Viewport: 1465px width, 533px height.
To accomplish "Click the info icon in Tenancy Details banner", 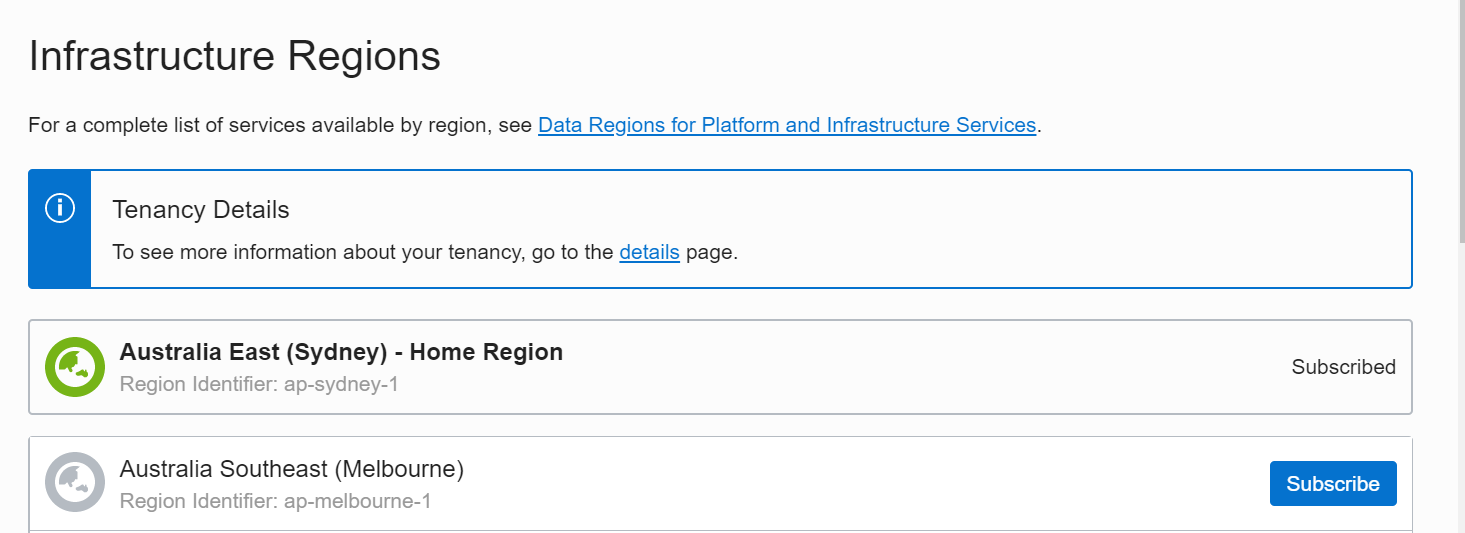I will coord(60,209).
